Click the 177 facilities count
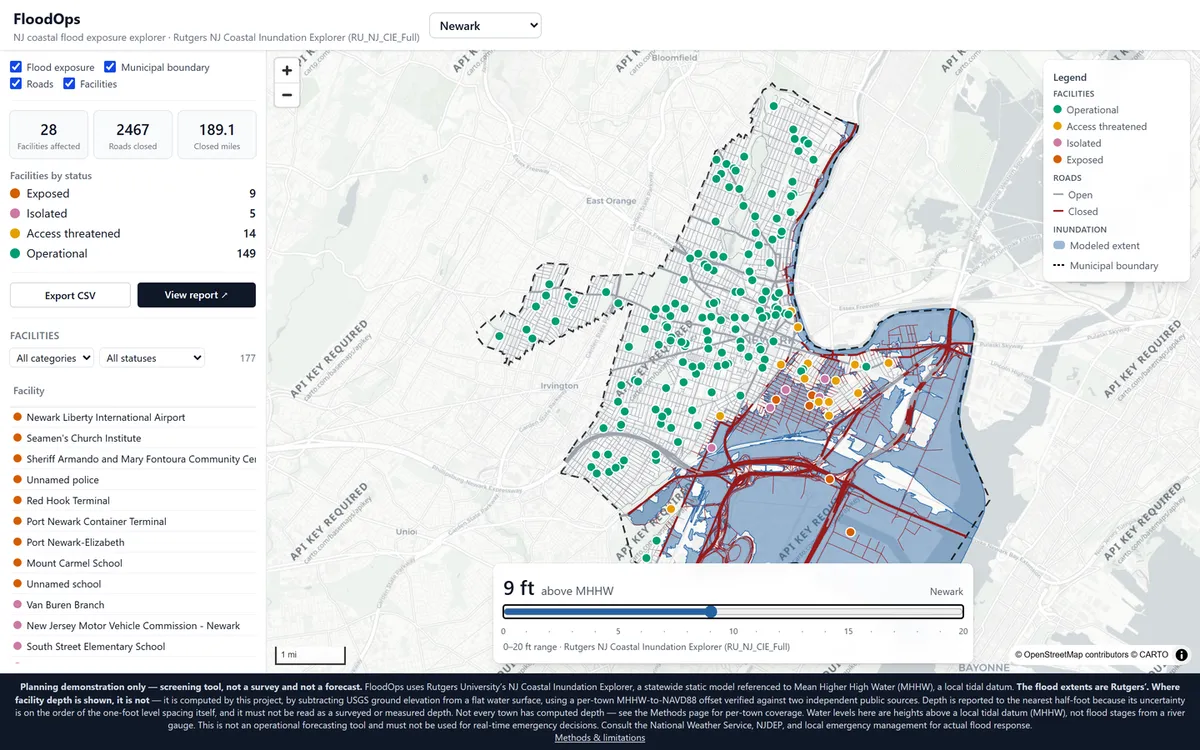The height and width of the screenshot is (750, 1200). tap(248, 358)
